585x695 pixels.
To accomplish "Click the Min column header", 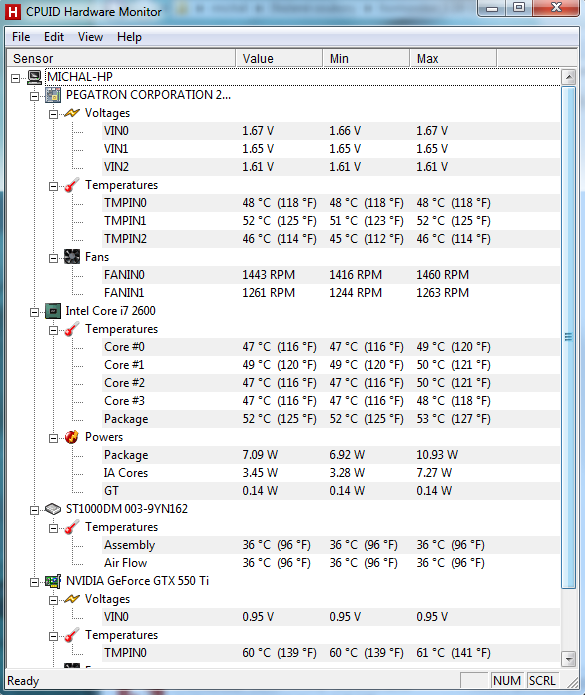I will click(x=366, y=59).
